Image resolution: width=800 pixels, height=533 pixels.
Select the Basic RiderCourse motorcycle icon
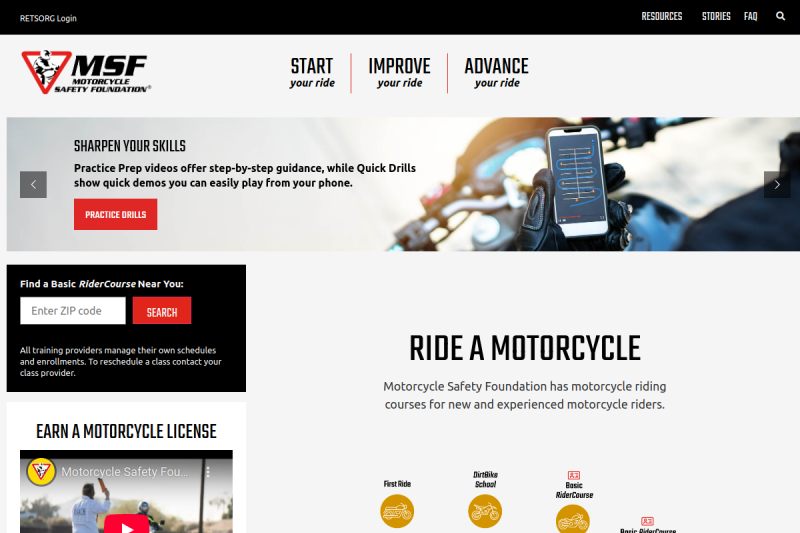[x=572, y=519]
